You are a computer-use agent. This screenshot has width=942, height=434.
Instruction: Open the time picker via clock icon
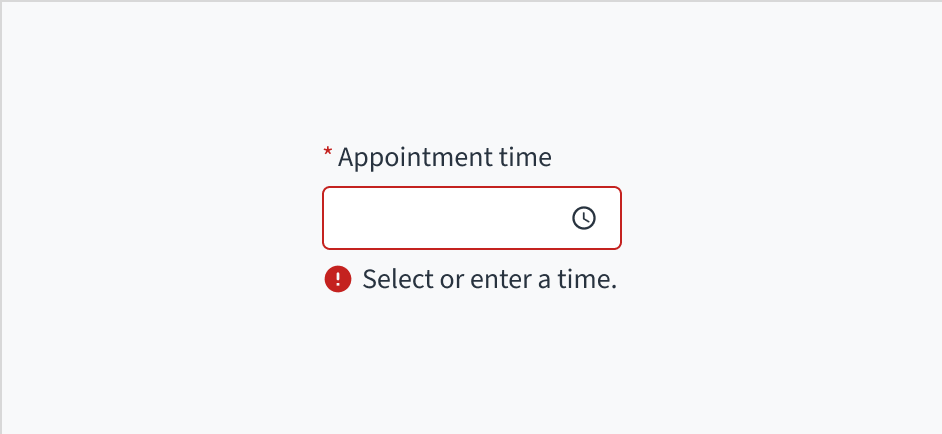coord(584,218)
